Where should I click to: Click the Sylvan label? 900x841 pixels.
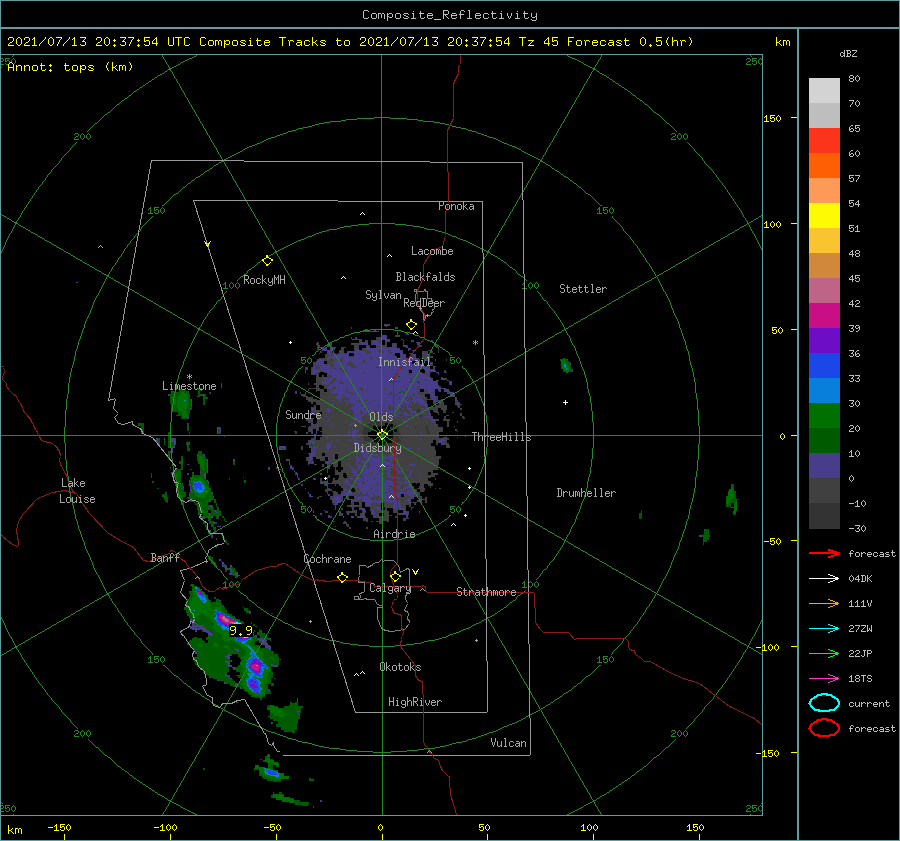pos(383,295)
